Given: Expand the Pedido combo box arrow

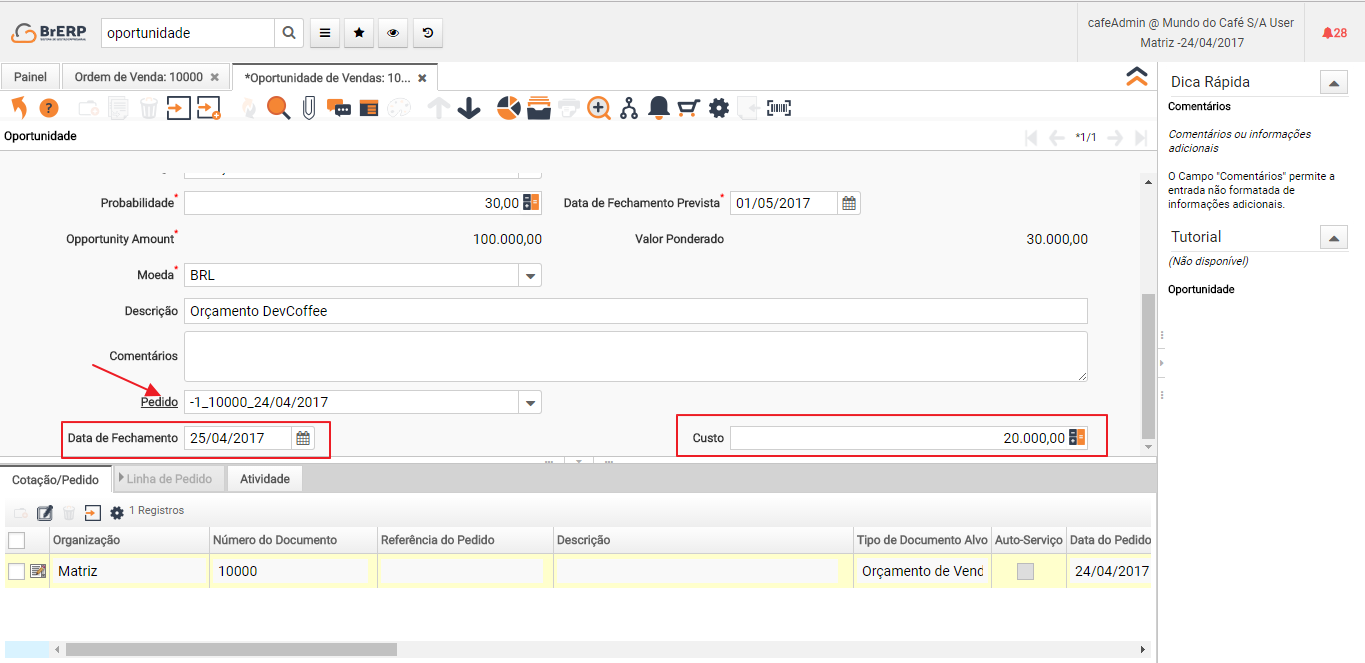Looking at the screenshot, I should pos(530,402).
